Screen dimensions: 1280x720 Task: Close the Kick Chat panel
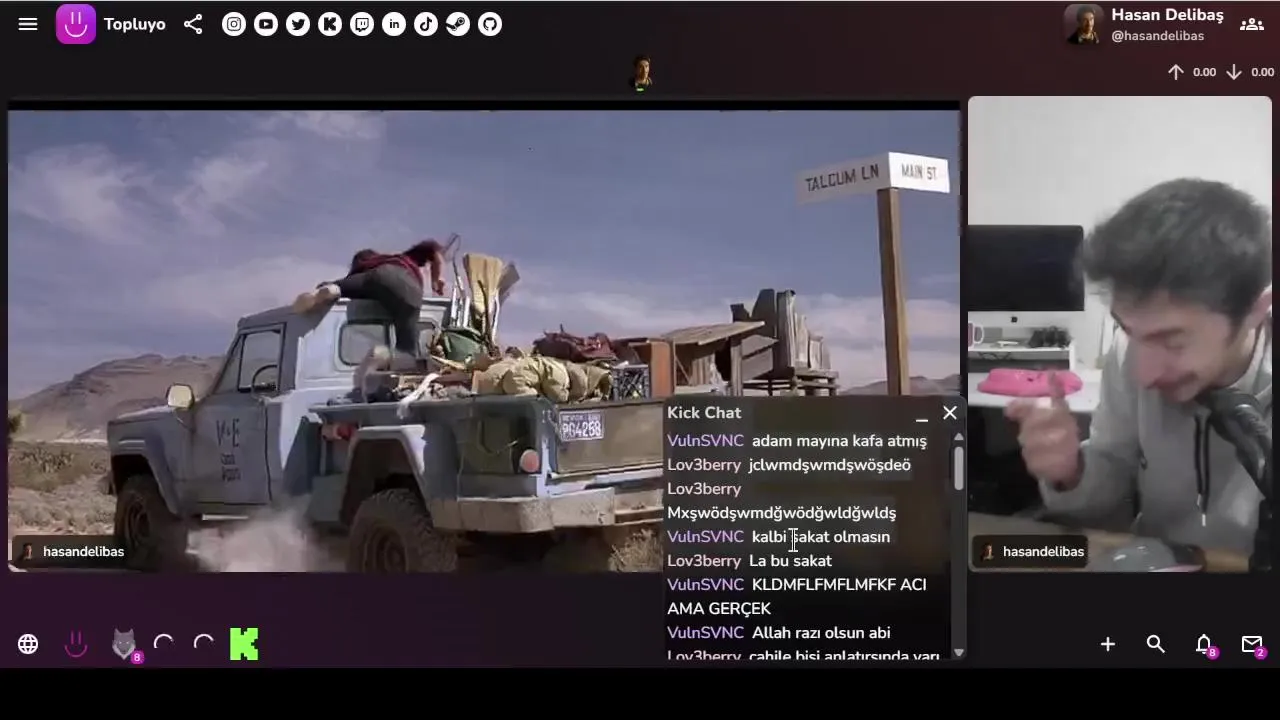(x=950, y=412)
